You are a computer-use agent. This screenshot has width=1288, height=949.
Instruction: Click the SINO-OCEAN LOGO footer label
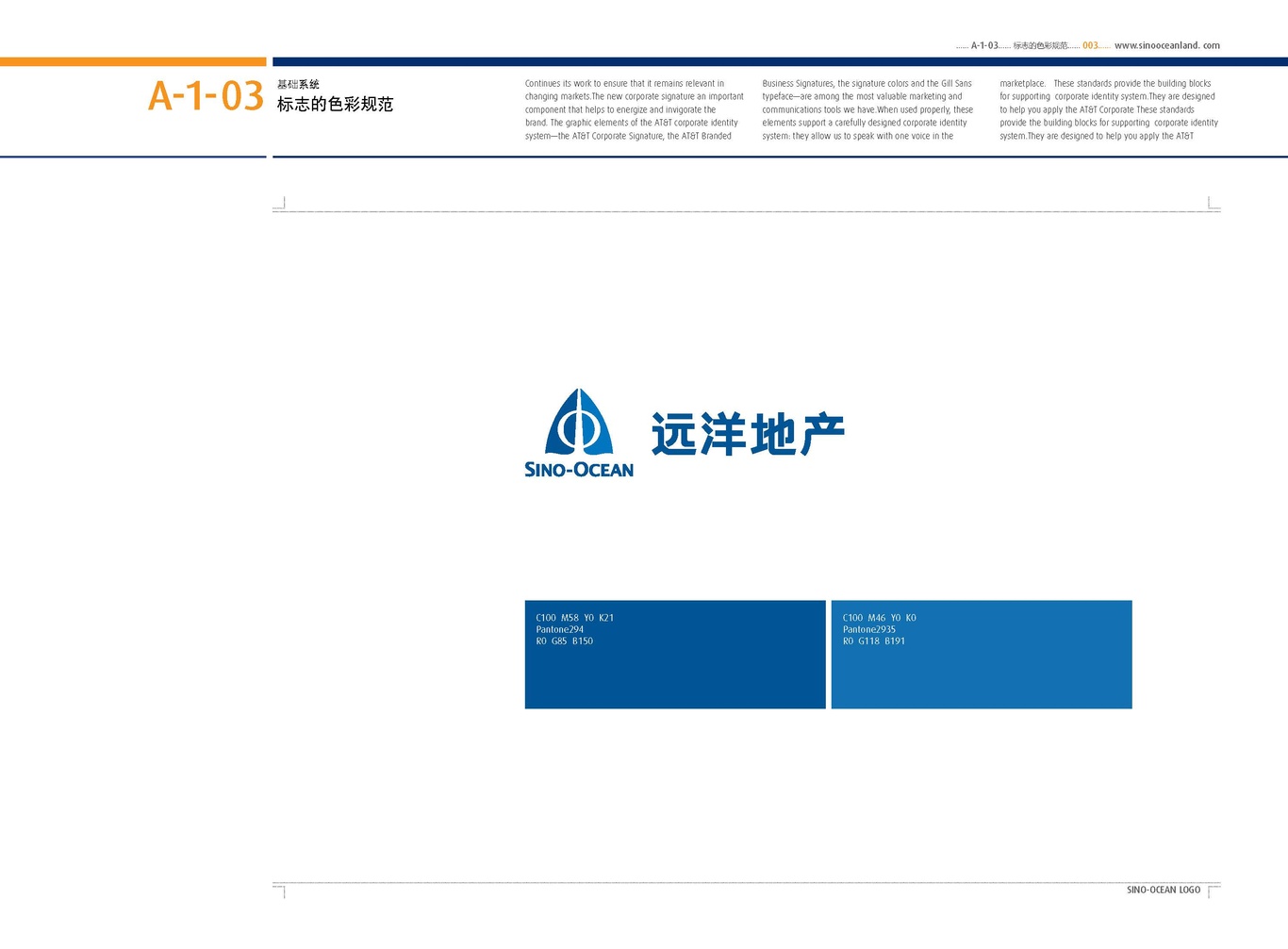coord(1164,890)
